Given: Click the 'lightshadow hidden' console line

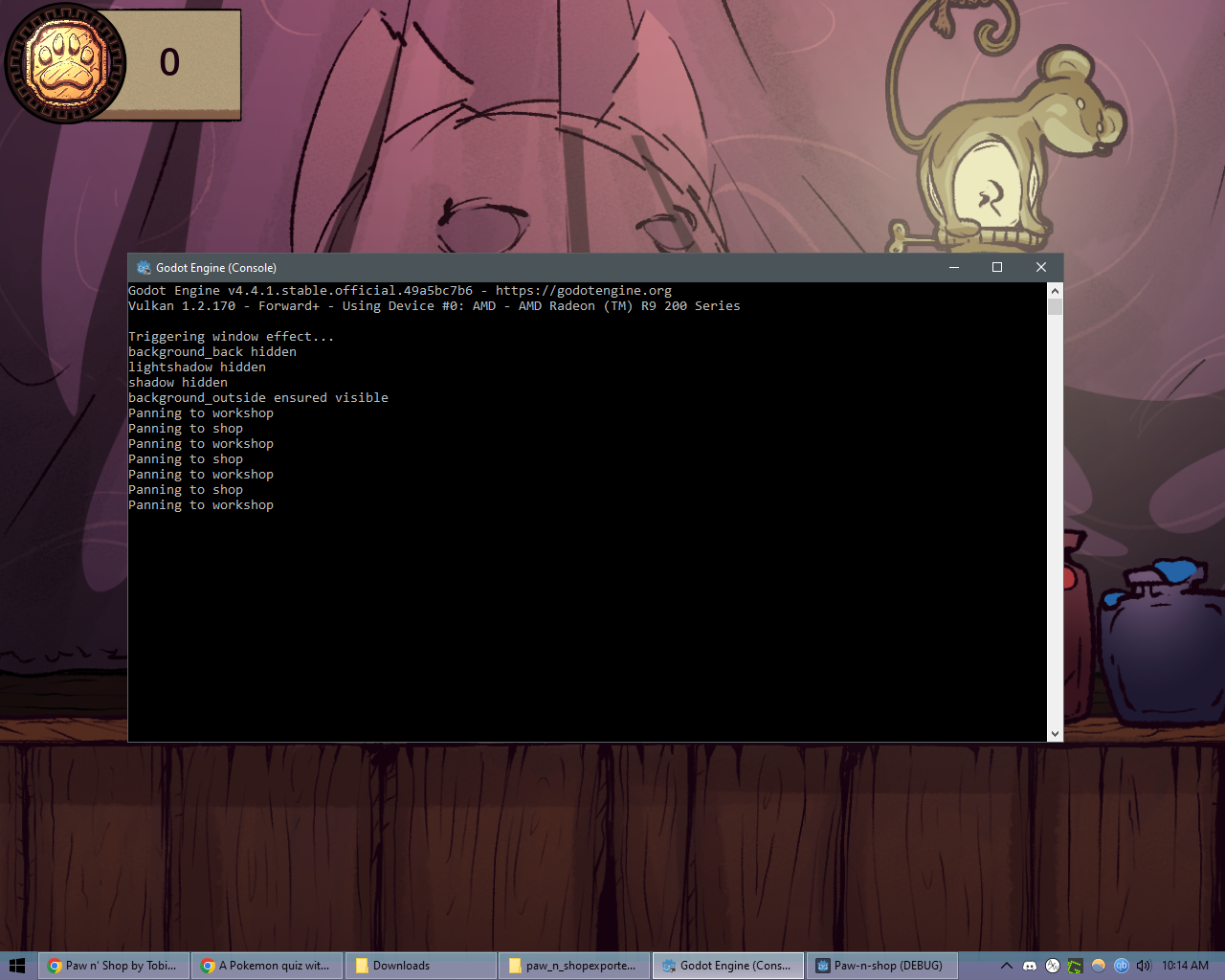Looking at the screenshot, I should coord(197,367).
